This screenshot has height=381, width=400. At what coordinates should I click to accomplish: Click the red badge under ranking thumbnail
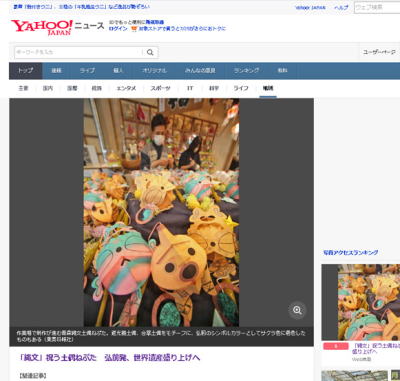[336, 346]
